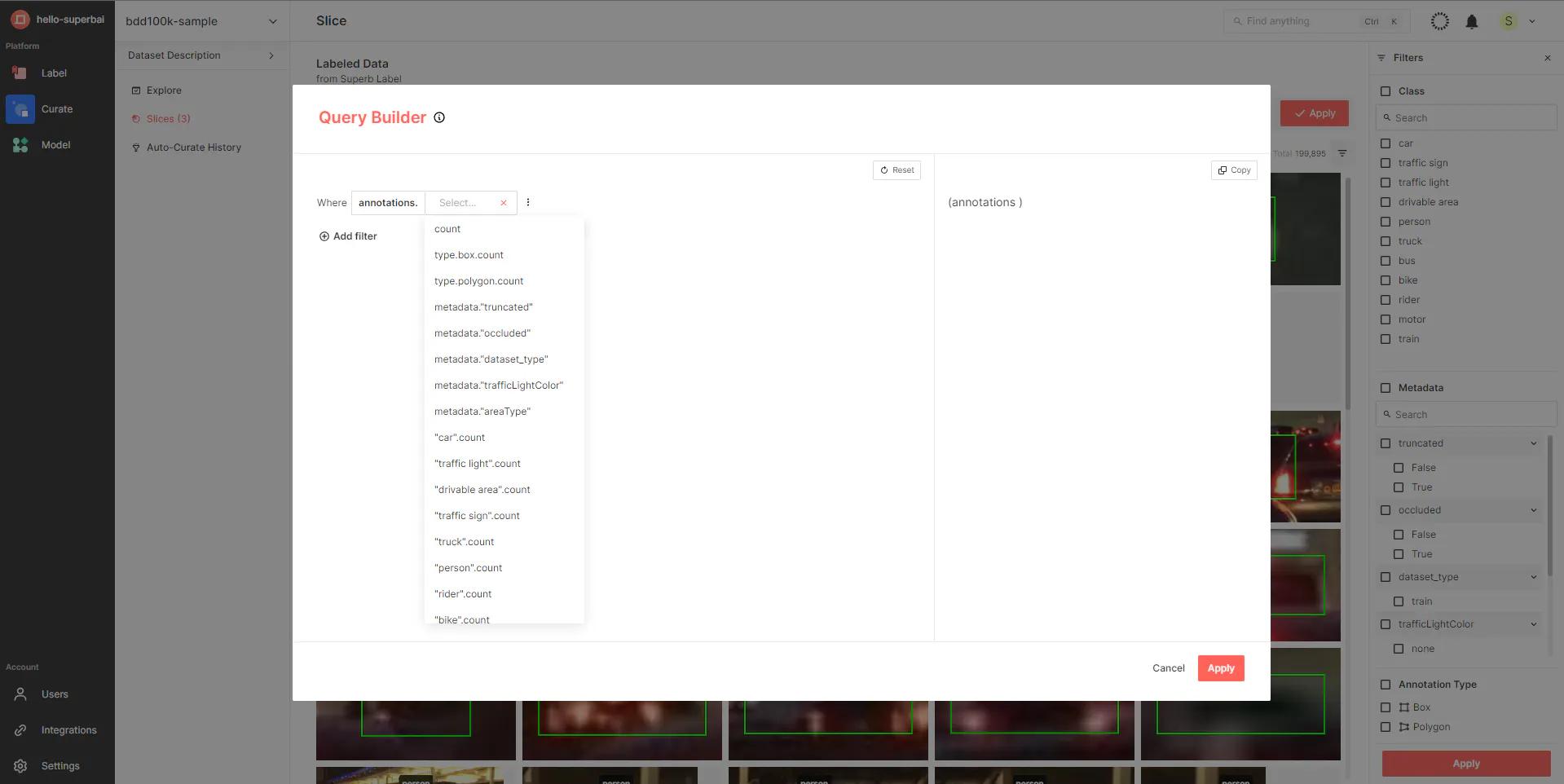This screenshot has height=784, width=1564.
Task: Toggle the whole Class filter checkbox
Action: (x=1386, y=91)
